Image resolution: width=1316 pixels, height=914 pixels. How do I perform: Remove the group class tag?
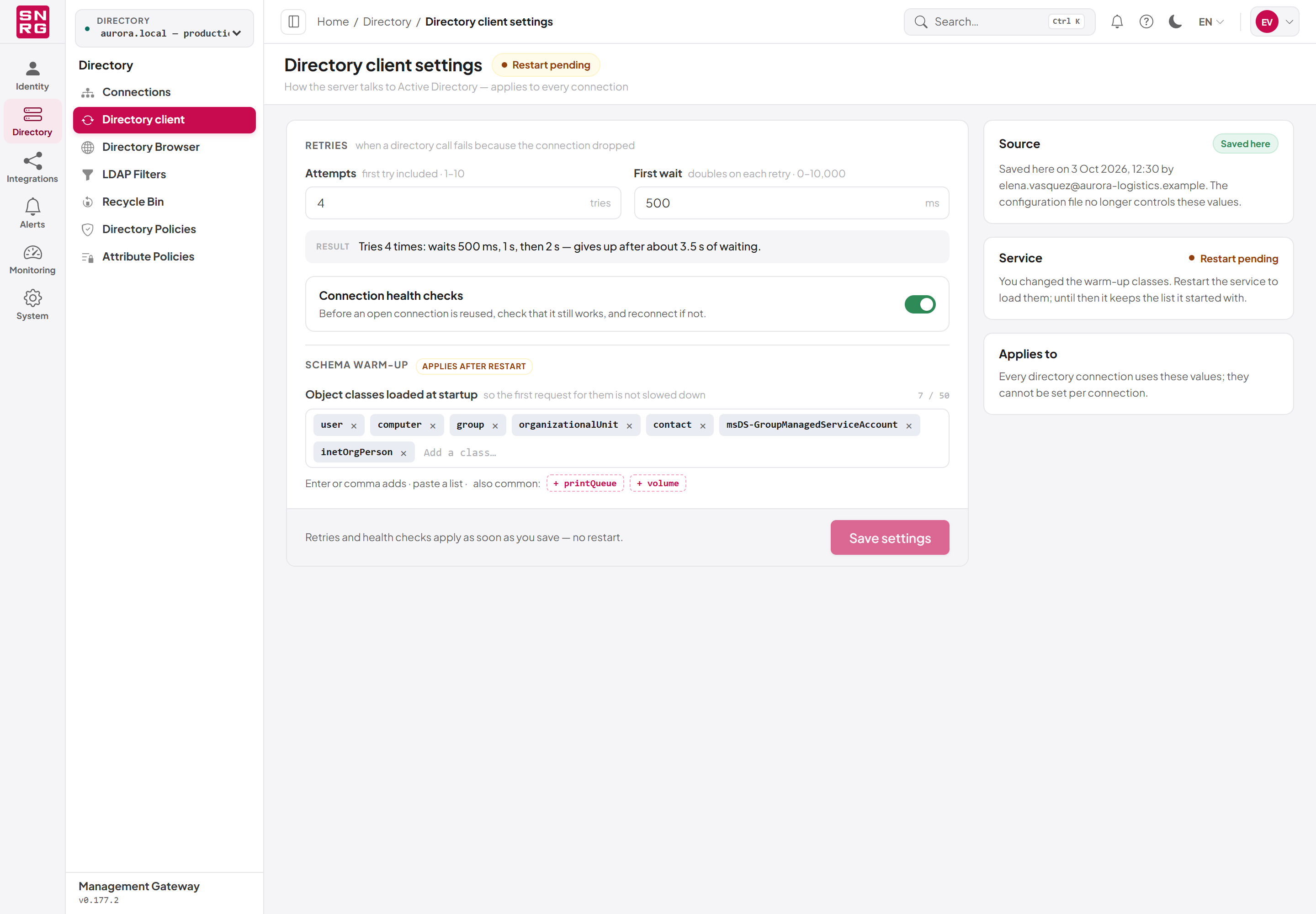click(495, 425)
